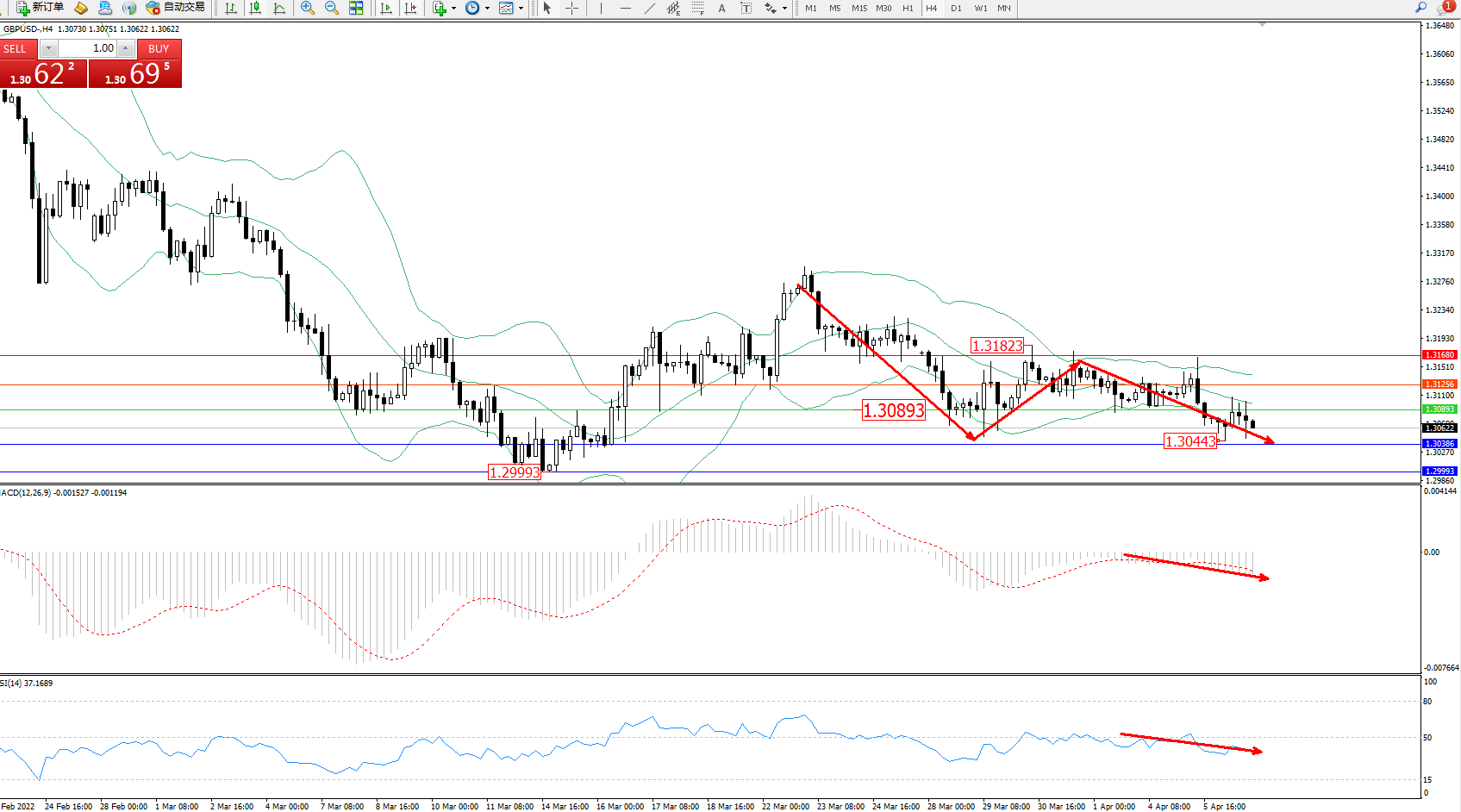
Task: Select the Trendline drawing tool
Action: coord(649,8)
